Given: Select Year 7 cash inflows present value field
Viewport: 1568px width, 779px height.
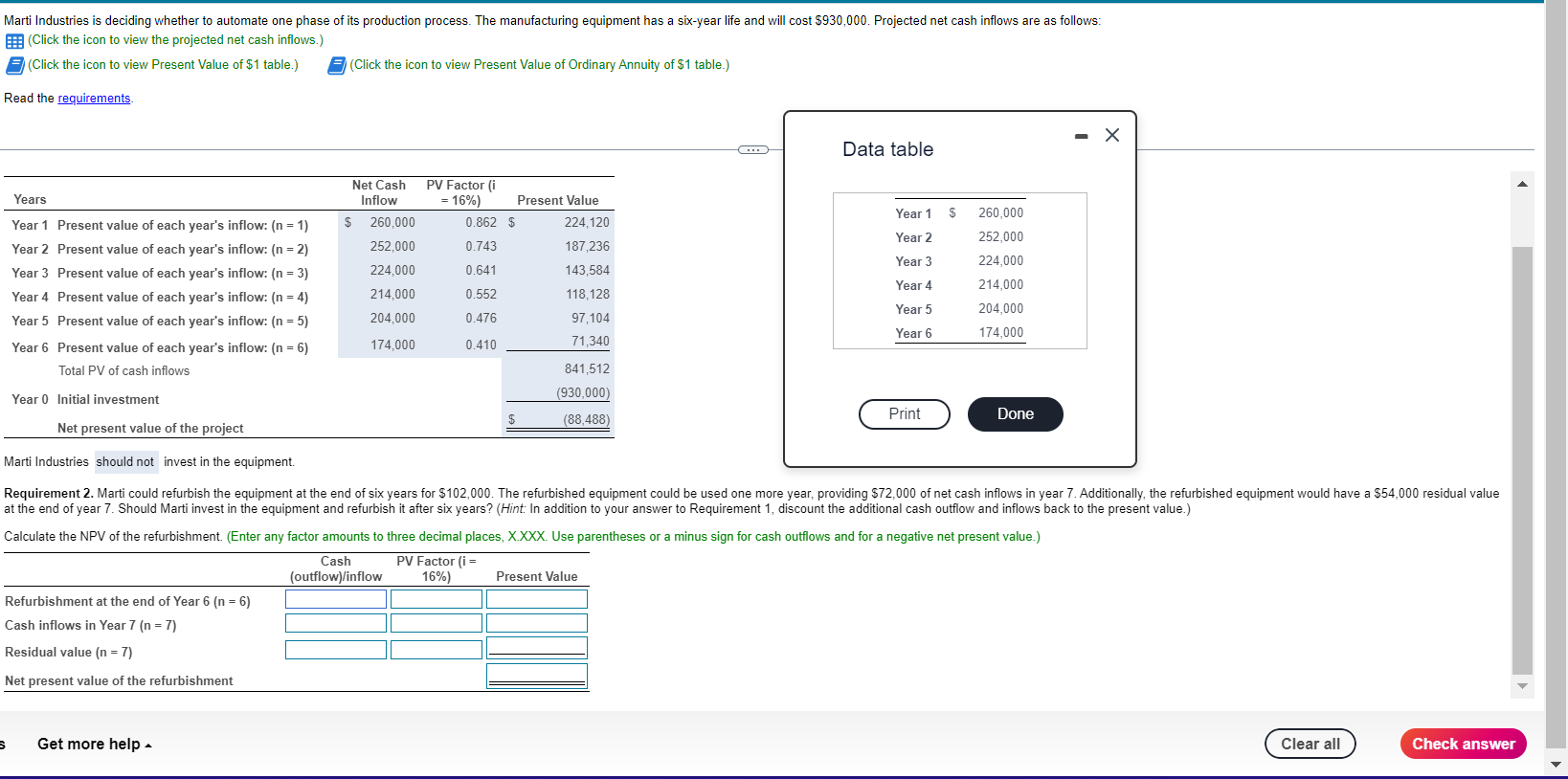Looking at the screenshot, I should (x=537, y=623).
